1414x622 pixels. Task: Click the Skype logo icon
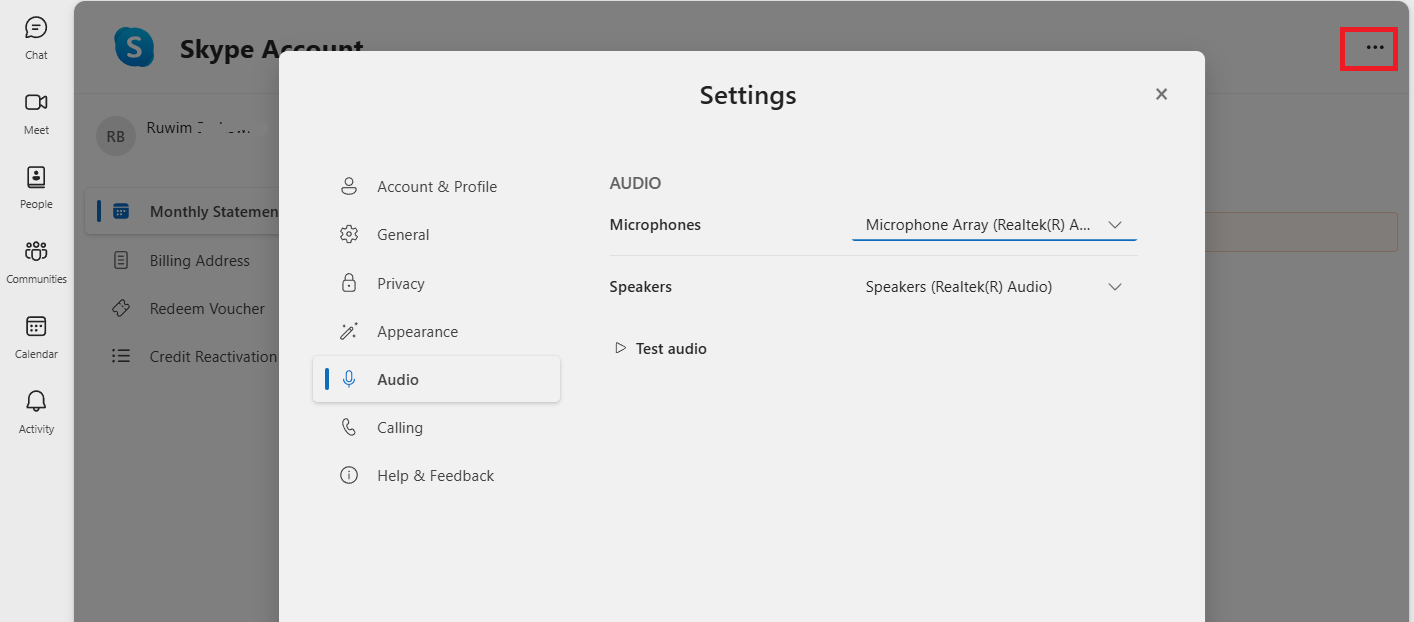(x=134, y=47)
